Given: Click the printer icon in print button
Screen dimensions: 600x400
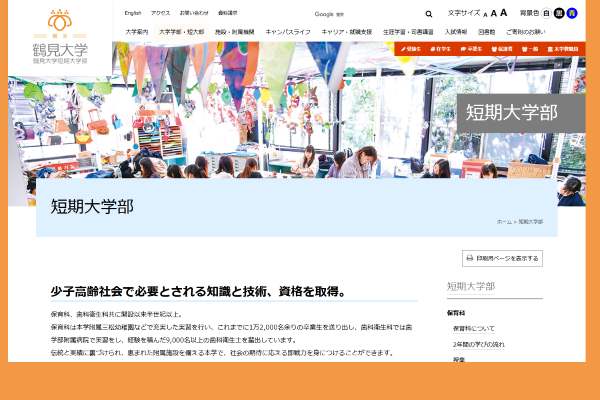Looking at the screenshot, I should pyautogui.click(x=470, y=258).
